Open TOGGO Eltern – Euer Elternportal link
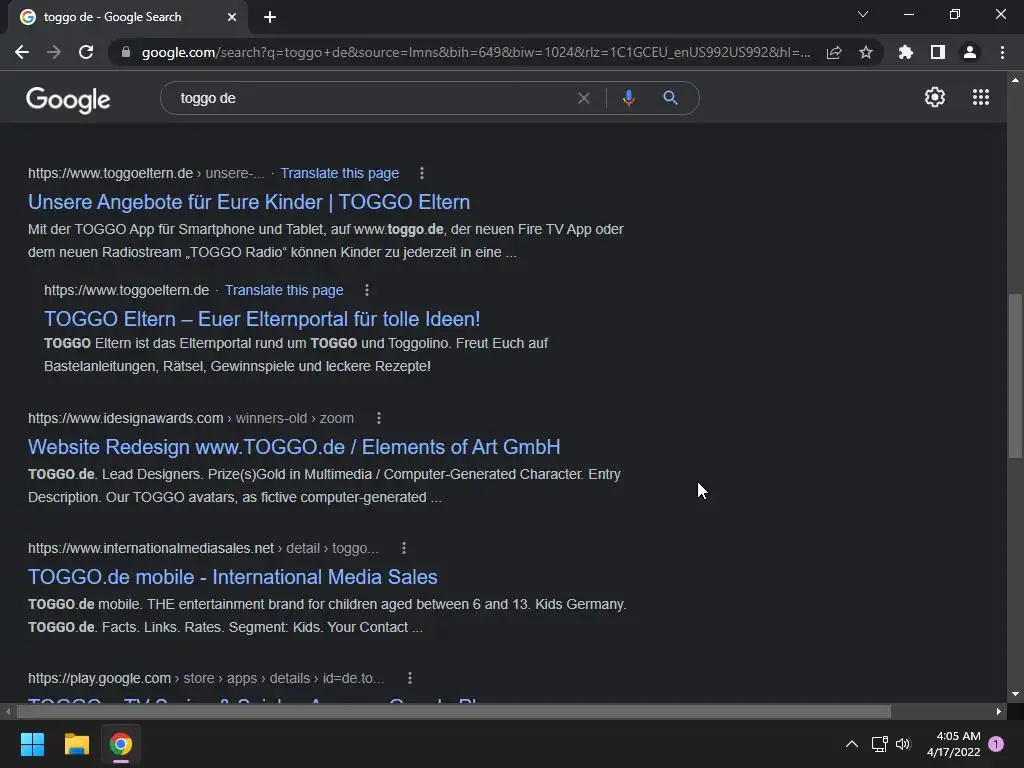The height and width of the screenshot is (768, 1024). click(262, 319)
